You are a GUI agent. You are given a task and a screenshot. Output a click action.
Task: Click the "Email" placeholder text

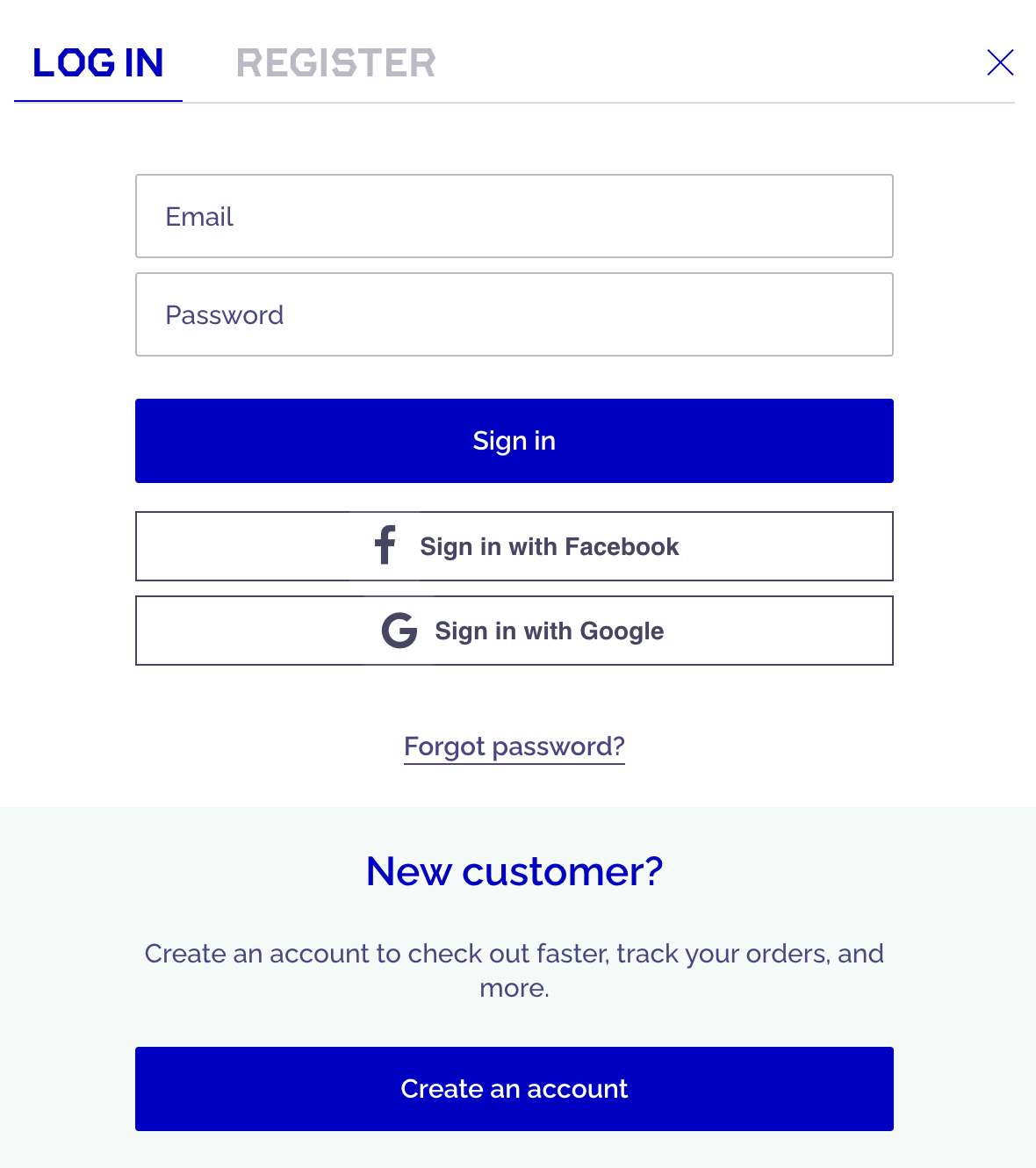199,217
